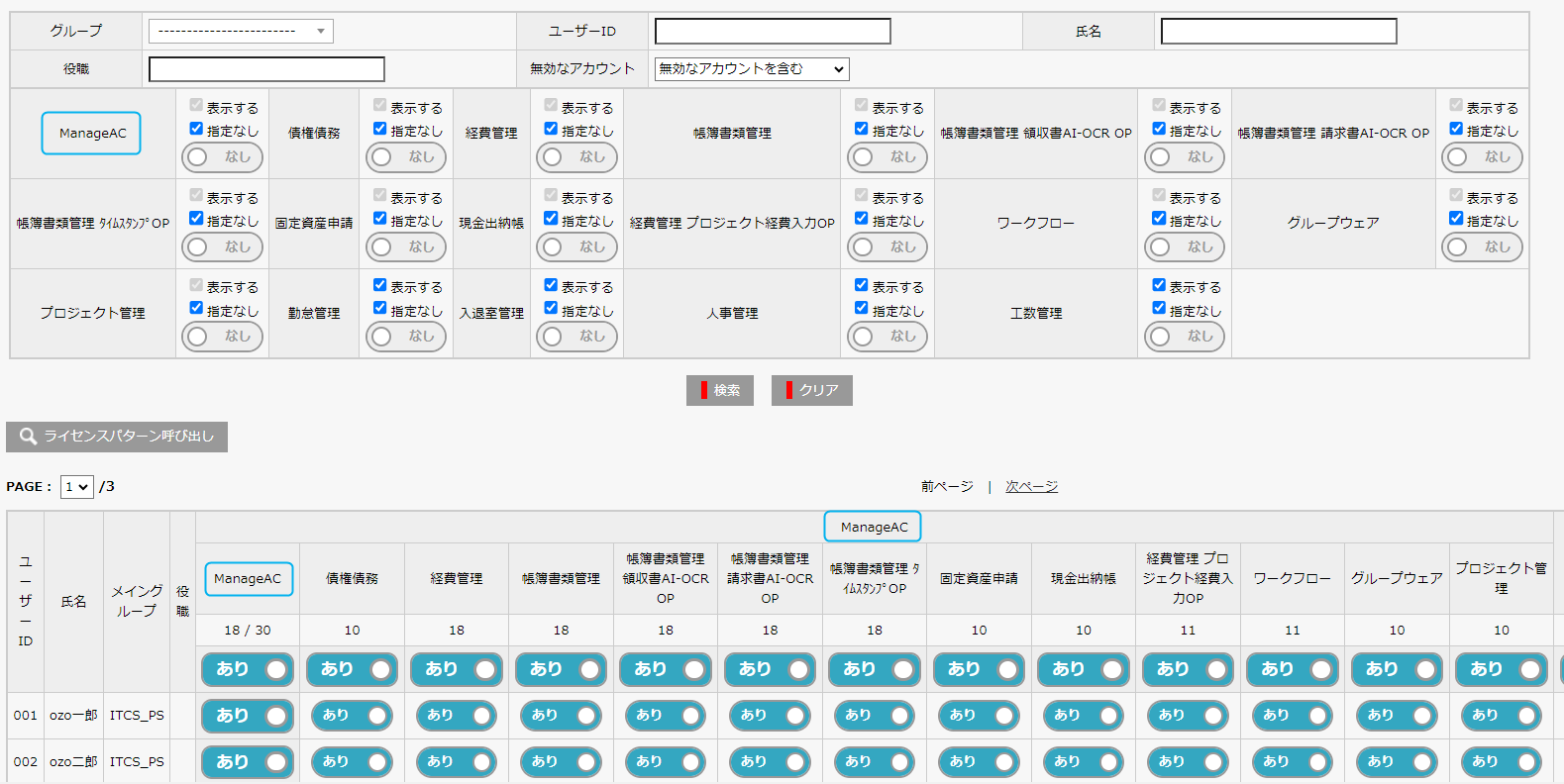Toggle header あり switch for ManageAC column

point(248,670)
